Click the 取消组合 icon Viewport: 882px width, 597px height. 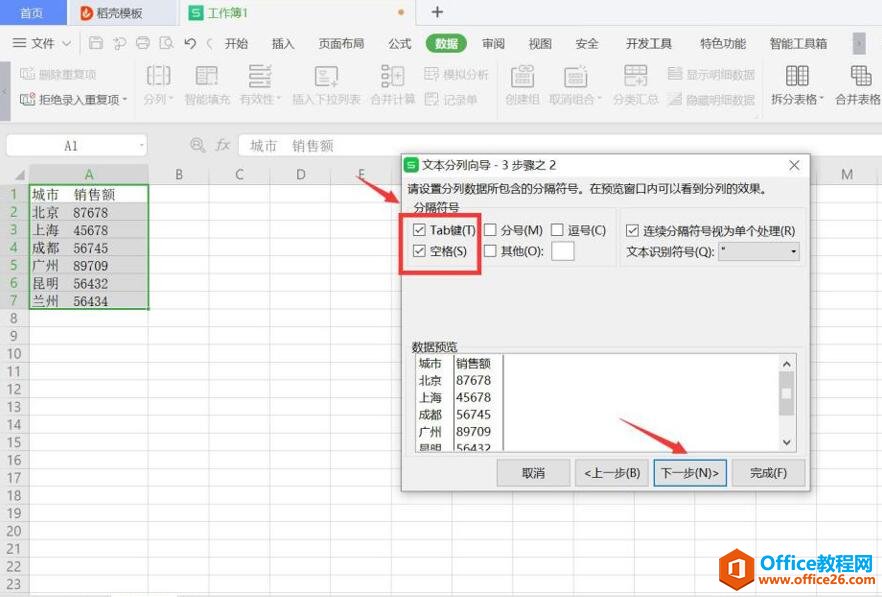[x=575, y=75]
